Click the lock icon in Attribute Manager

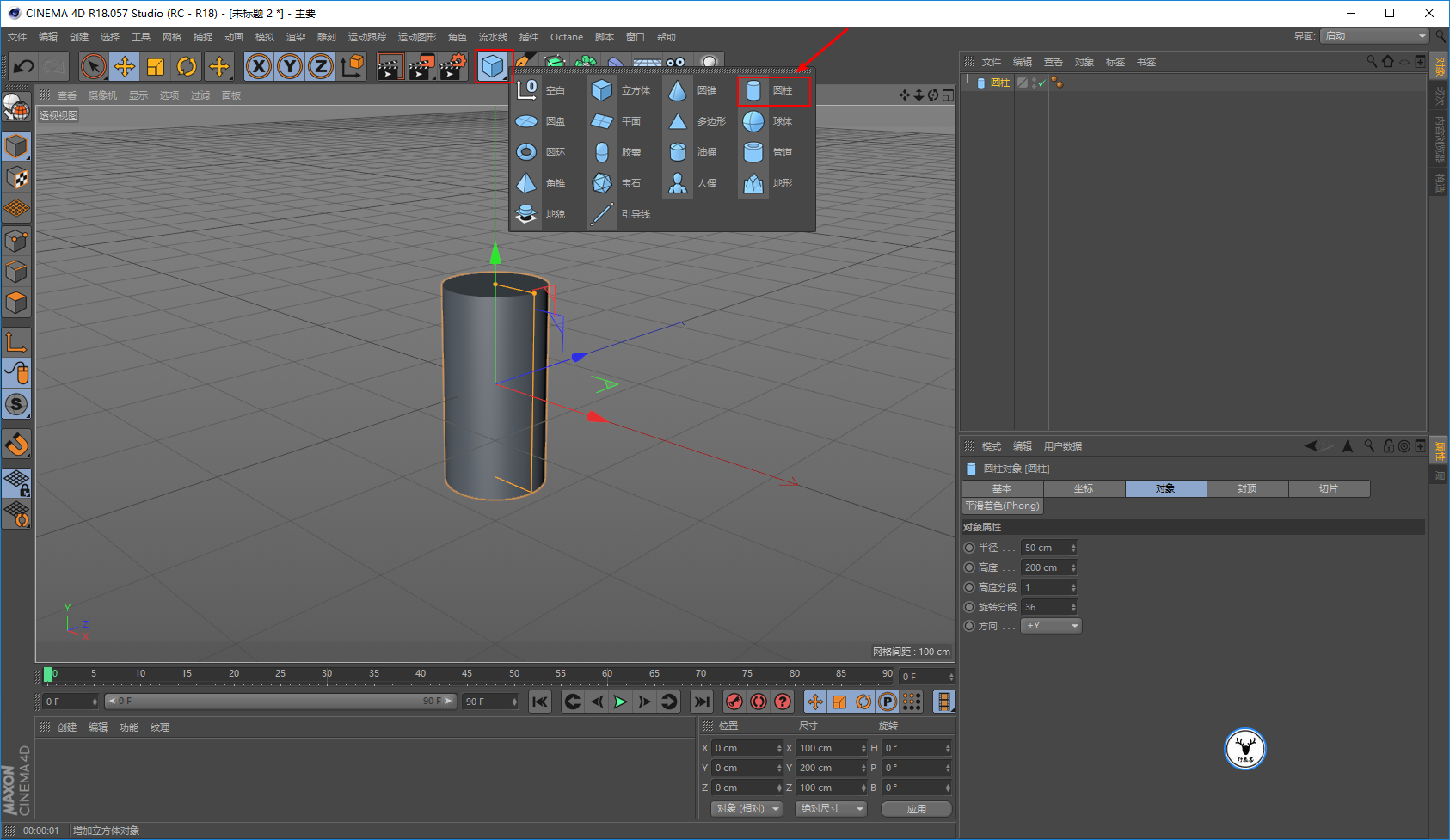[x=1388, y=445]
